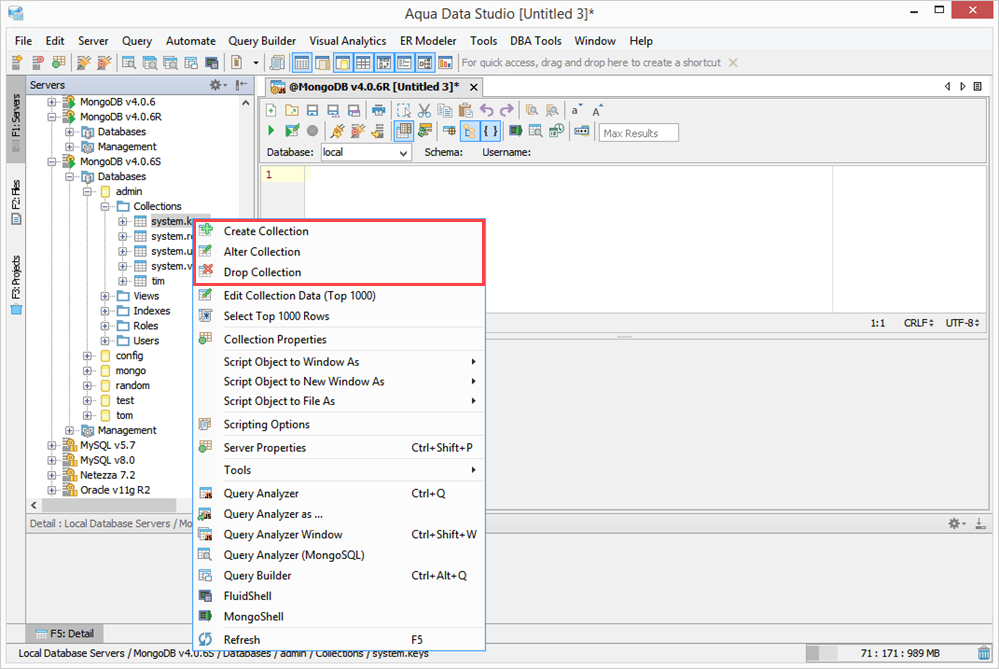This screenshot has height=669, width=999.
Task: Expand the MongoDB v4.0.6 server node
Action: 52,102
